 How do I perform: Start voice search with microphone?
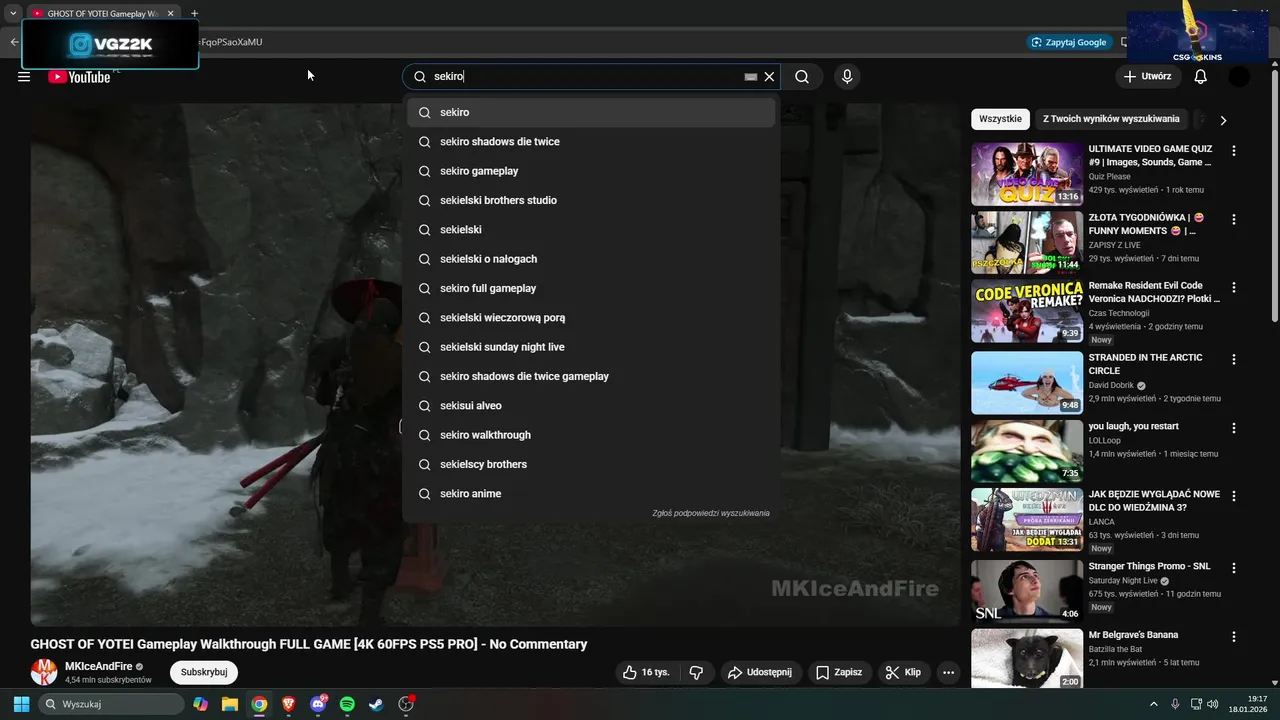pyautogui.click(x=847, y=77)
